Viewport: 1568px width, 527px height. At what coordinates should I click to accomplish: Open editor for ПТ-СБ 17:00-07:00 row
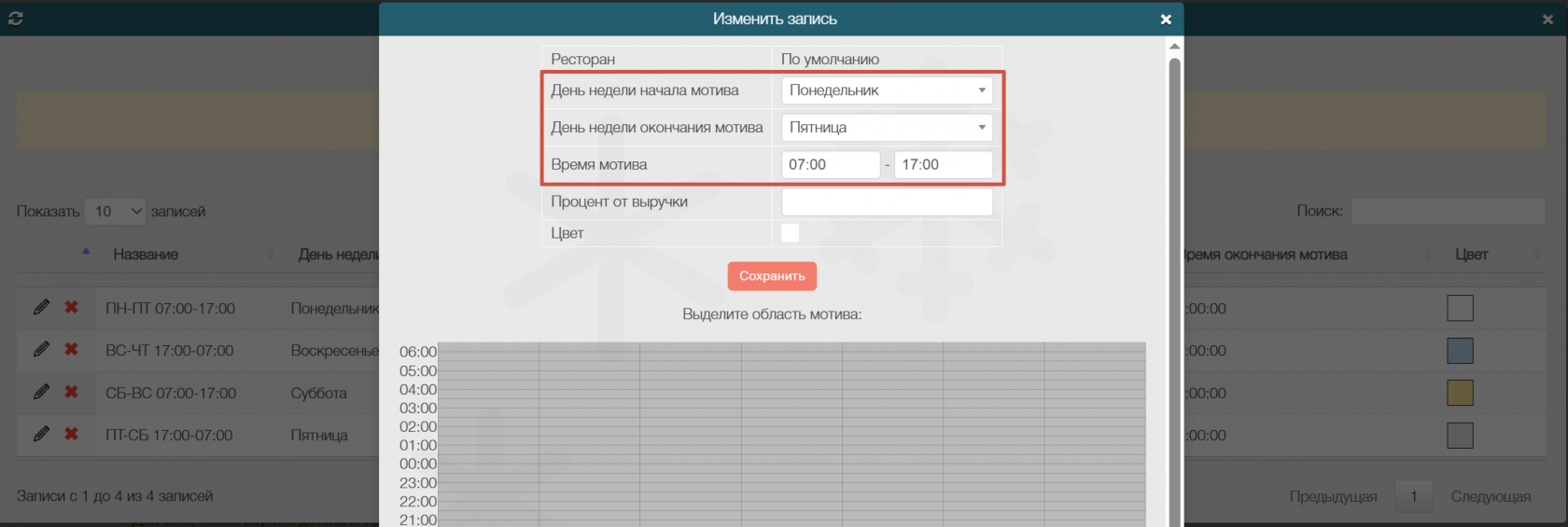tap(41, 434)
